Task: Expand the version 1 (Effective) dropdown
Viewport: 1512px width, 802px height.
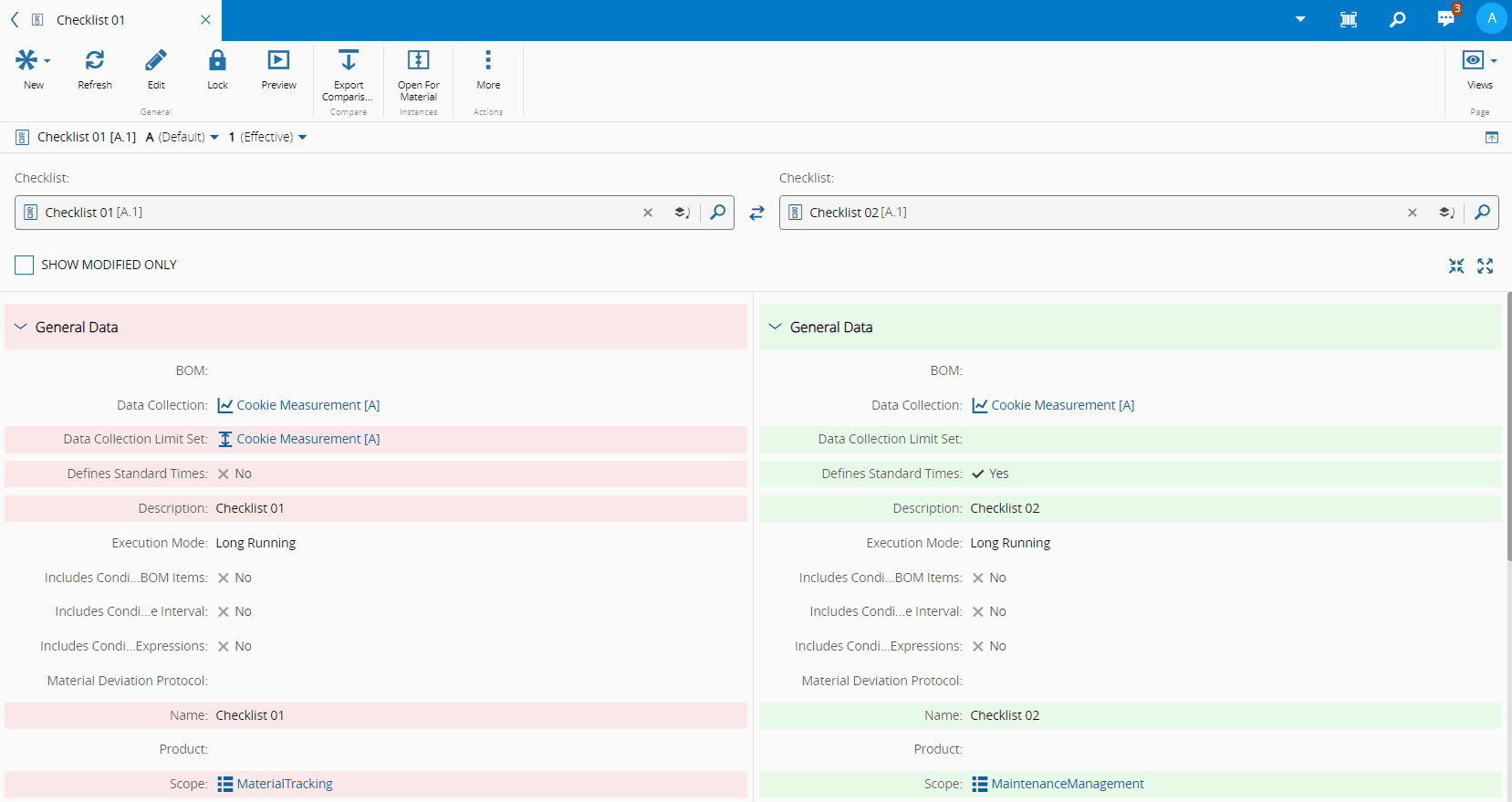Action: click(x=303, y=138)
